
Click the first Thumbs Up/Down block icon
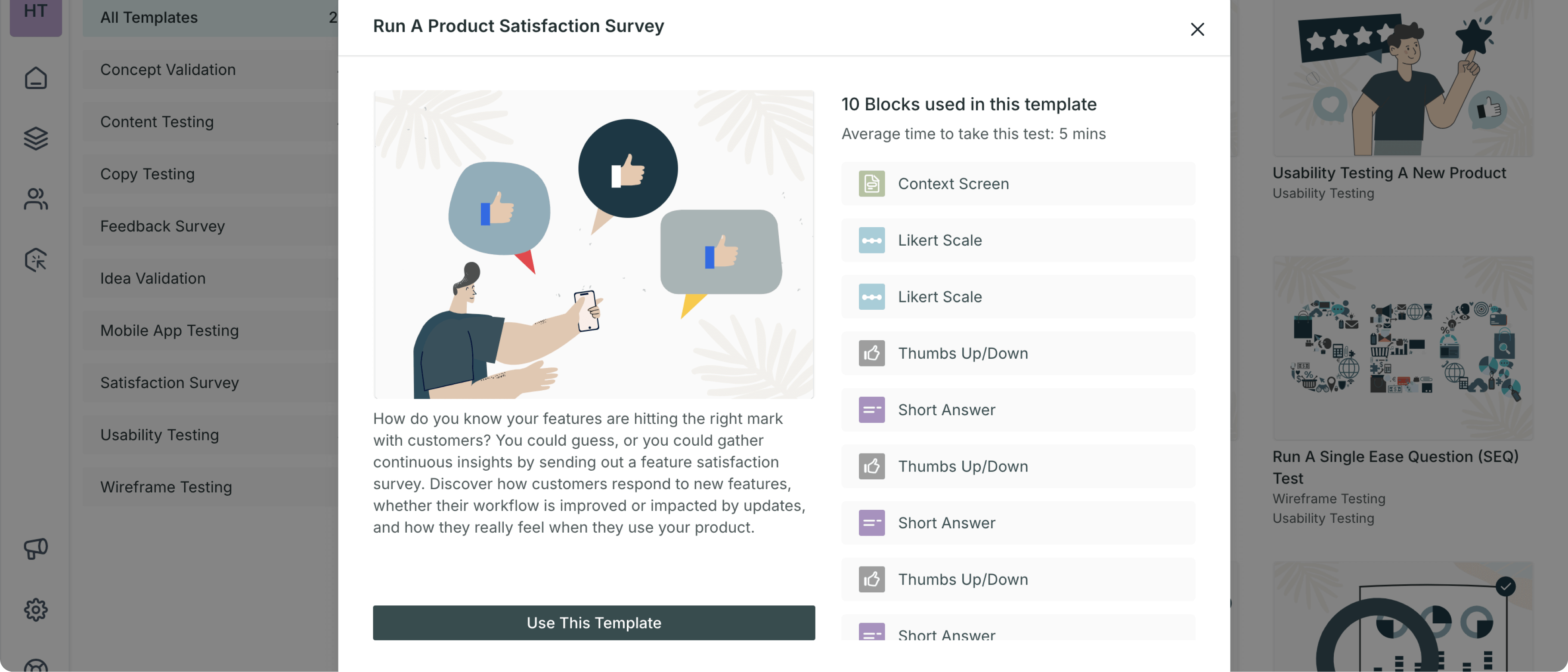click(871, 353)
